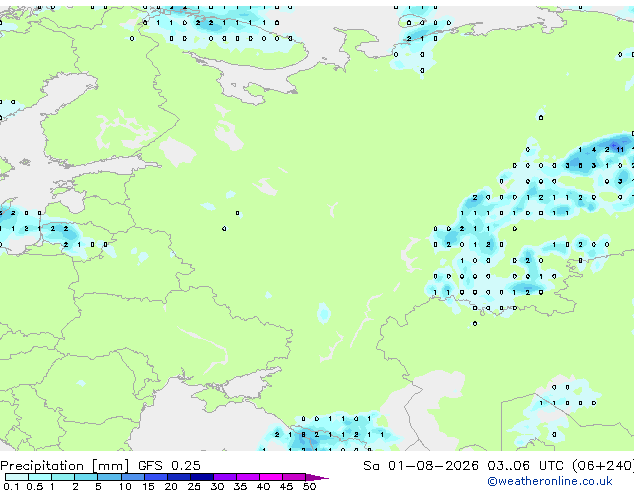Viewport: 634px width, 490px height.
Task: Click the Sa 01-08-2026 date label
Action: pos(421,466)
